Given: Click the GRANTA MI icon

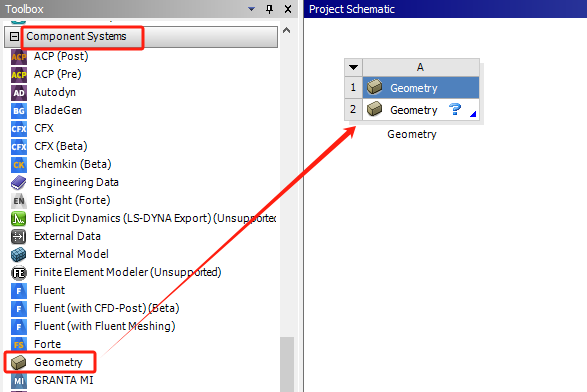Looking at the screenshot, I should pyautogui.click(x=19, y=381).
